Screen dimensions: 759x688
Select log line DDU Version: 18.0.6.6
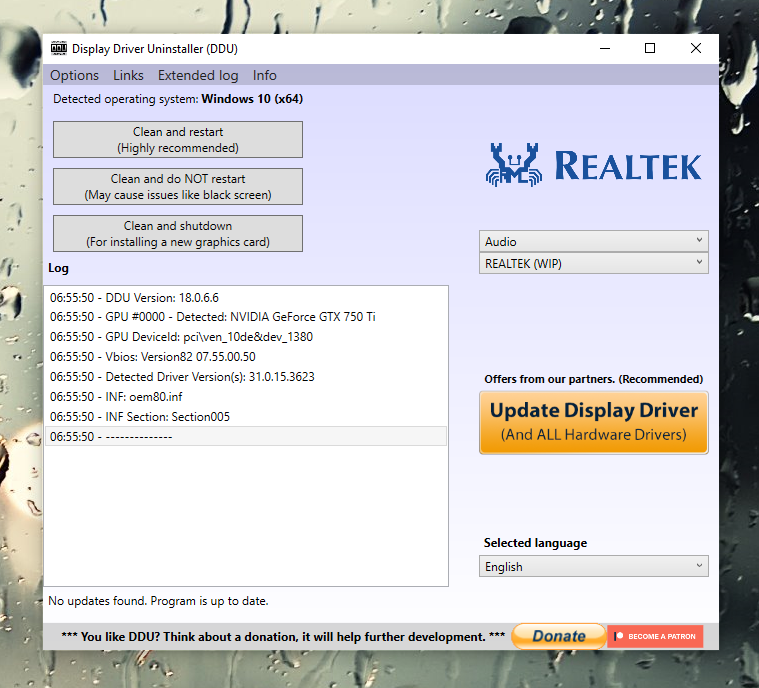245,297
